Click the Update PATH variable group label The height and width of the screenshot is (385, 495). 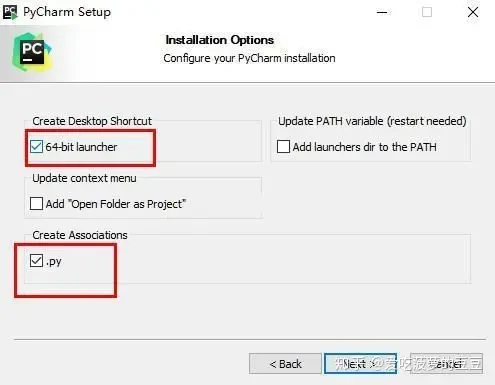tap(372, 121)
